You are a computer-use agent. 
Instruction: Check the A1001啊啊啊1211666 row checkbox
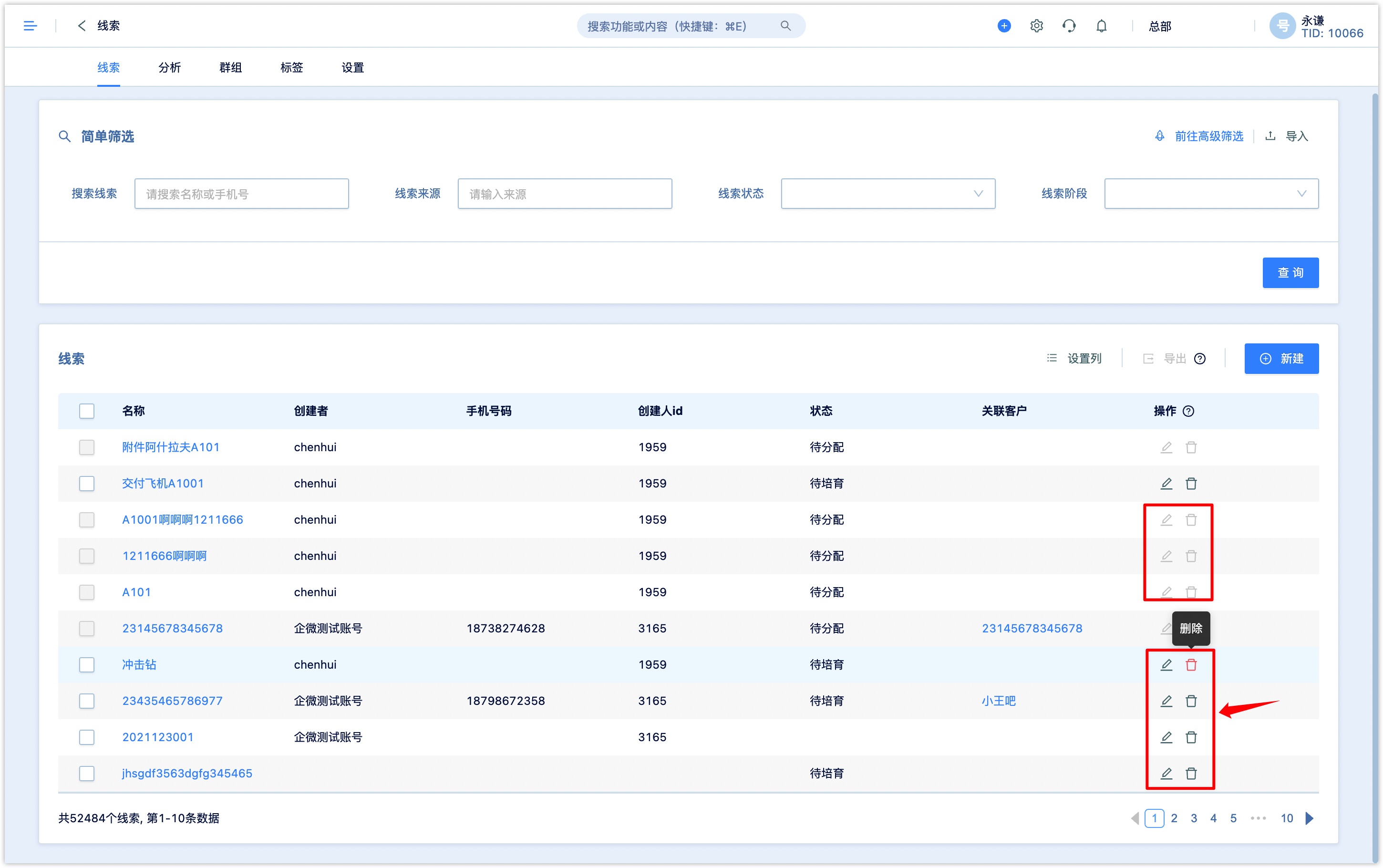click(x=87, y=519)
